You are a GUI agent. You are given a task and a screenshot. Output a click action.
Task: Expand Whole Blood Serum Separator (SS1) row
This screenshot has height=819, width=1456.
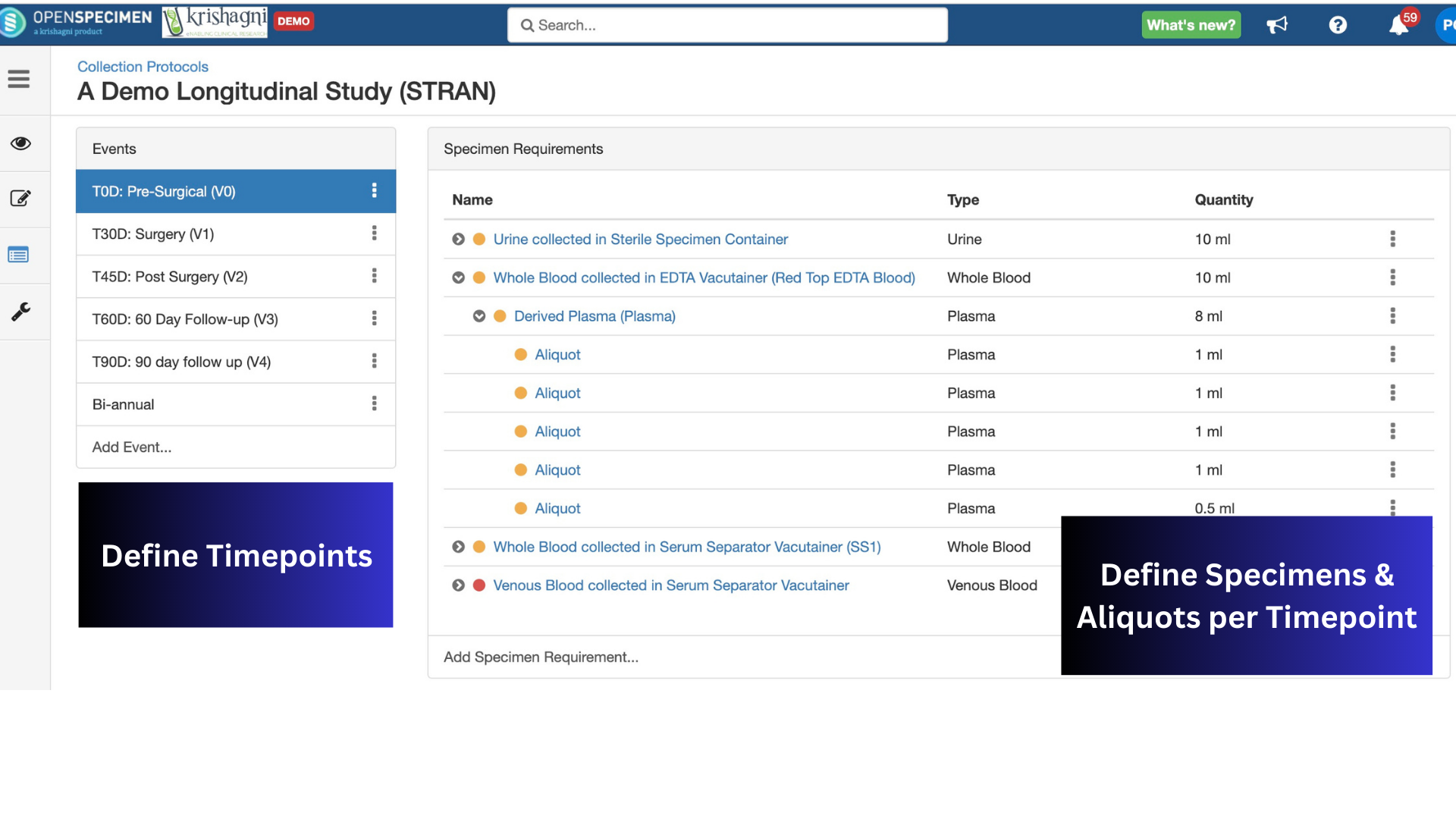[x=458, y=547]
